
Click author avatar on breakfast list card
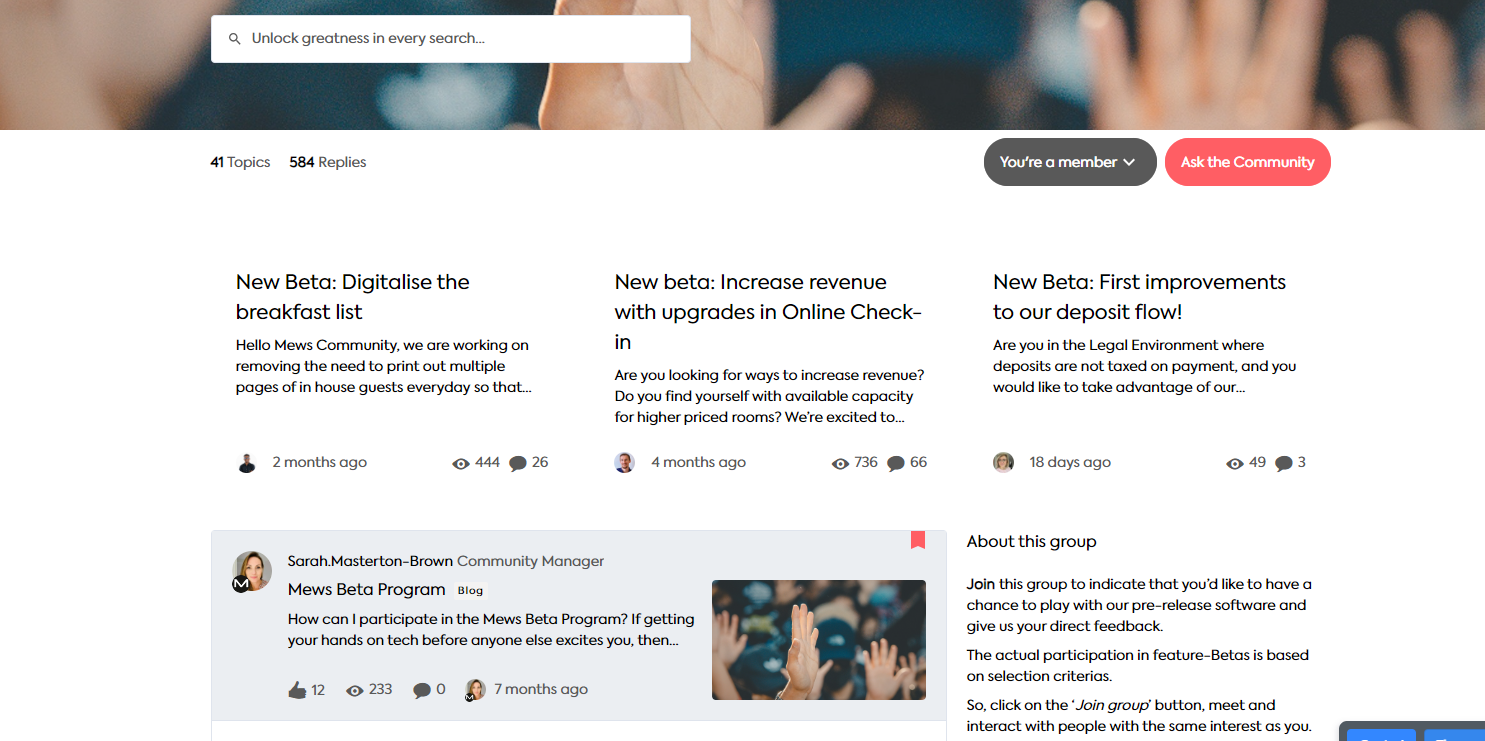(247, 463)
